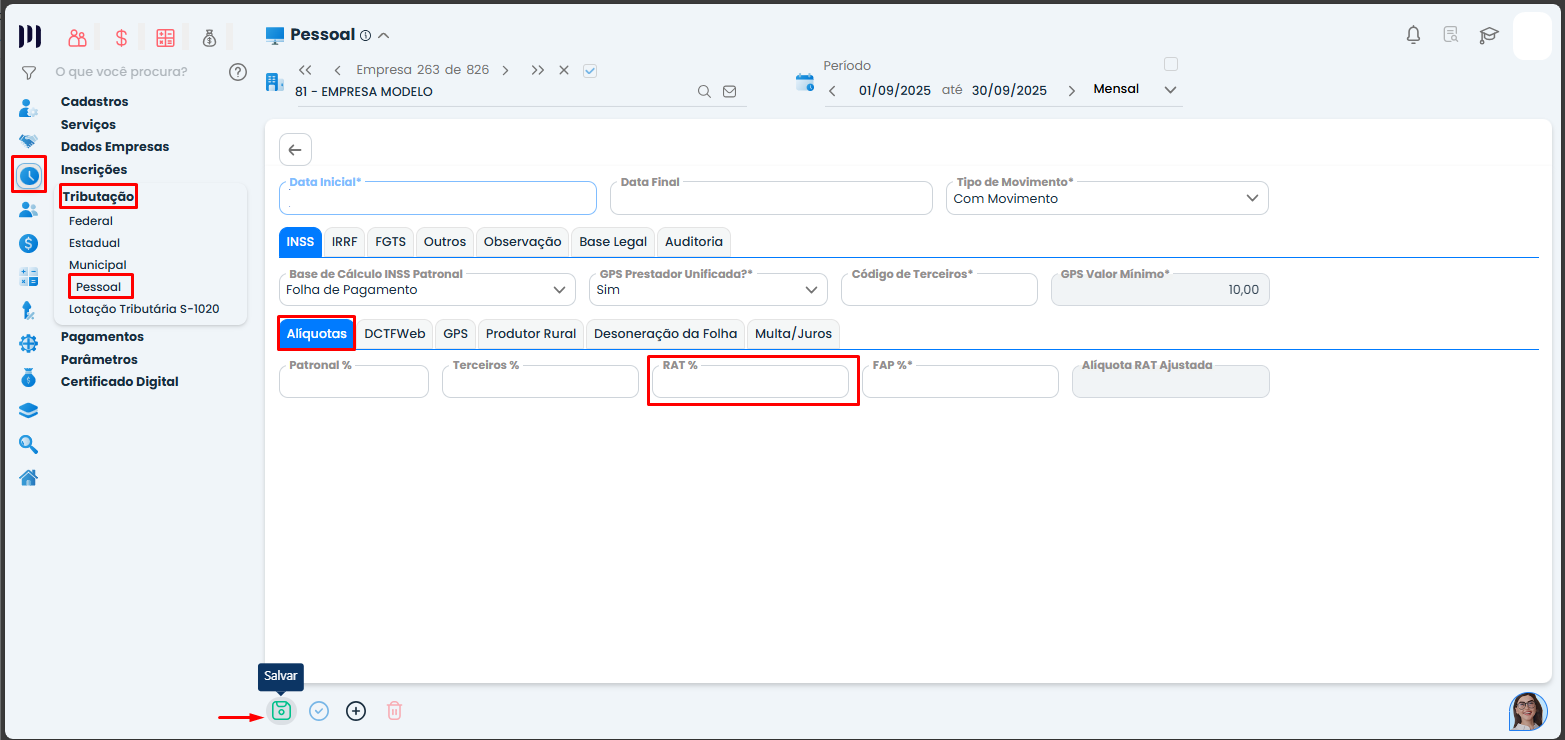
Task: Click the graduation cap training icon
Action: [x=1489, y=36]
